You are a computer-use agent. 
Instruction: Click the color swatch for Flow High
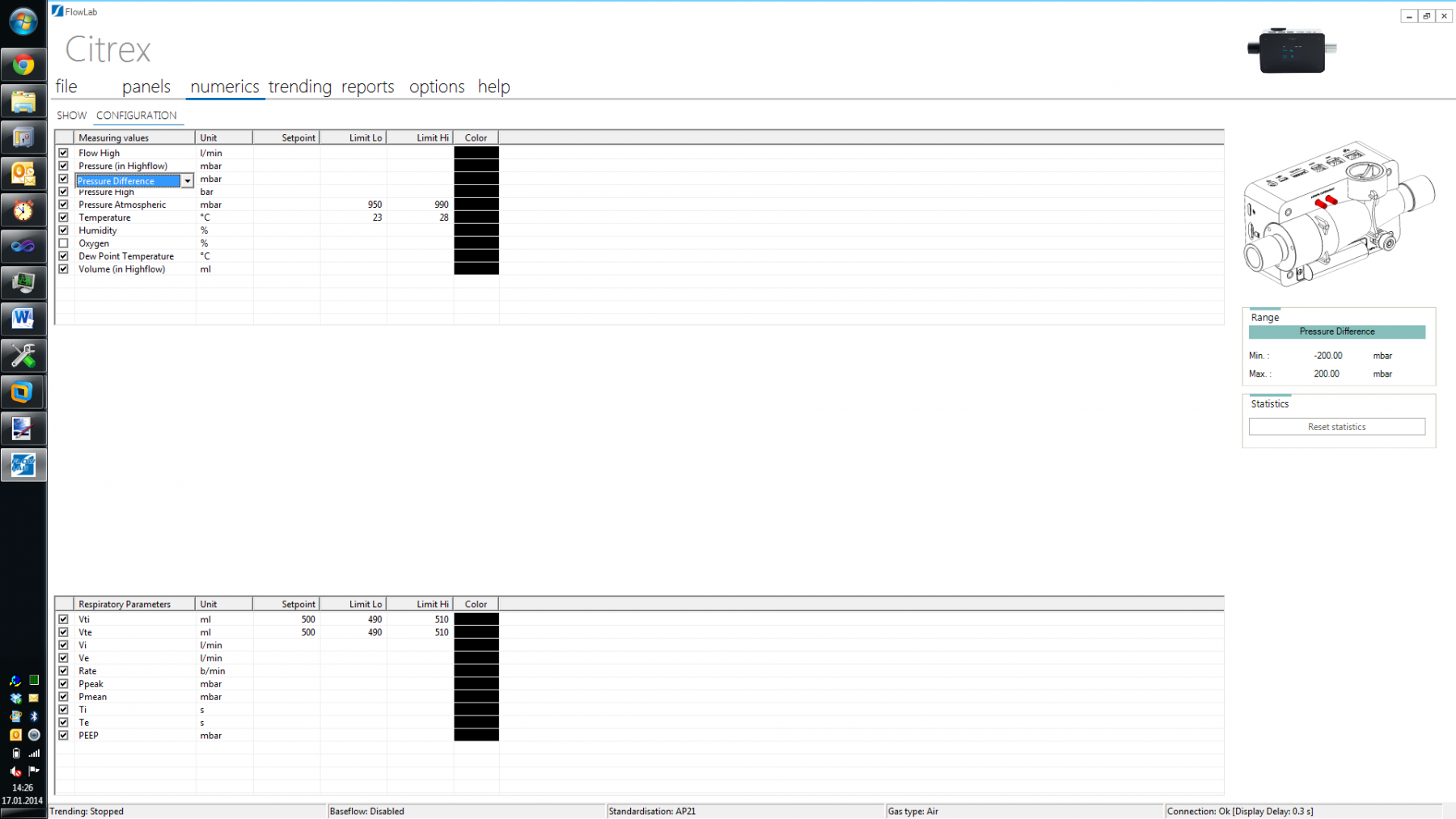pyautogui.click(x=476, y=152)
